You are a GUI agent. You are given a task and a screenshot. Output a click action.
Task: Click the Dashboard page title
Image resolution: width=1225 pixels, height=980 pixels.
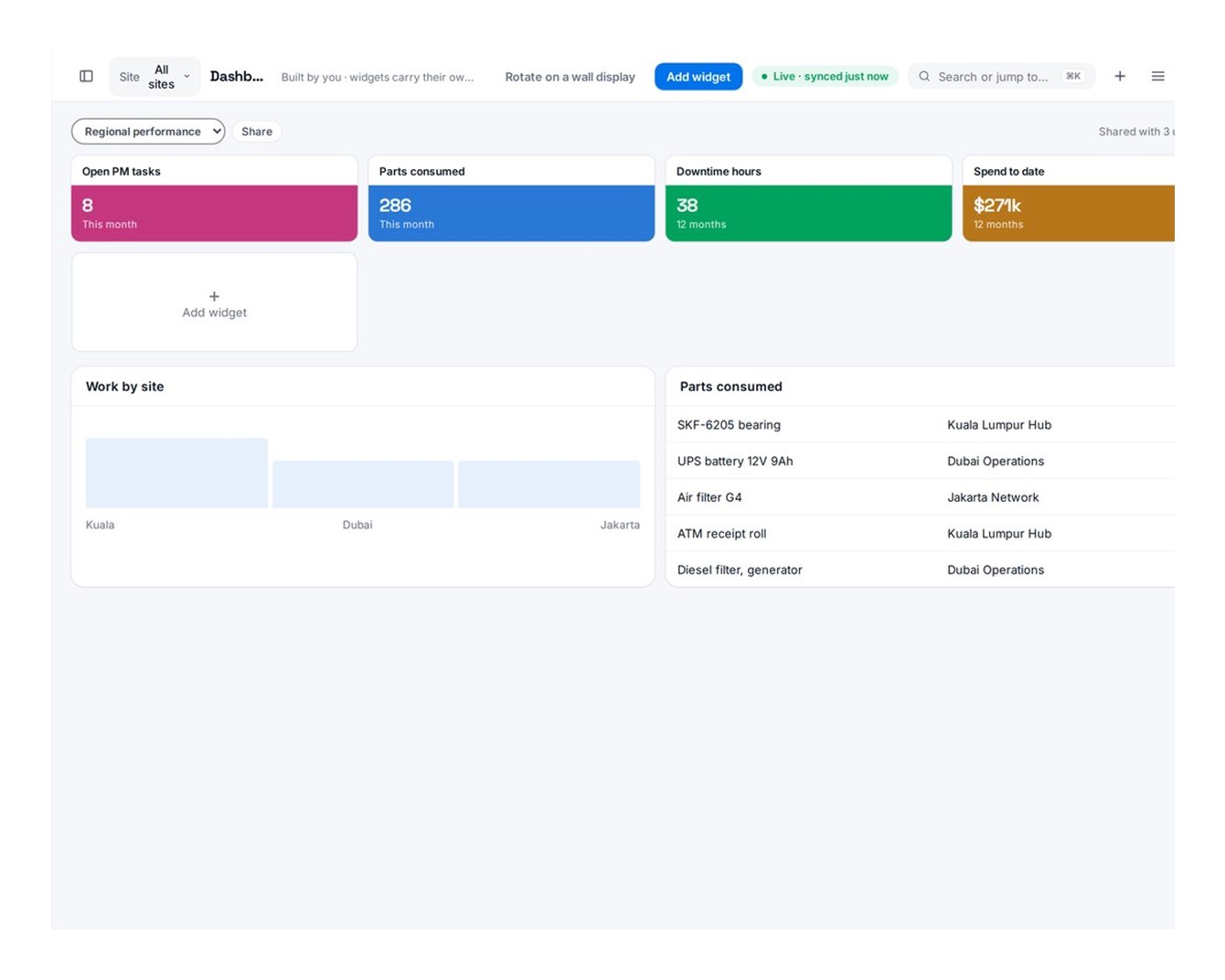[x=237, y=77]
